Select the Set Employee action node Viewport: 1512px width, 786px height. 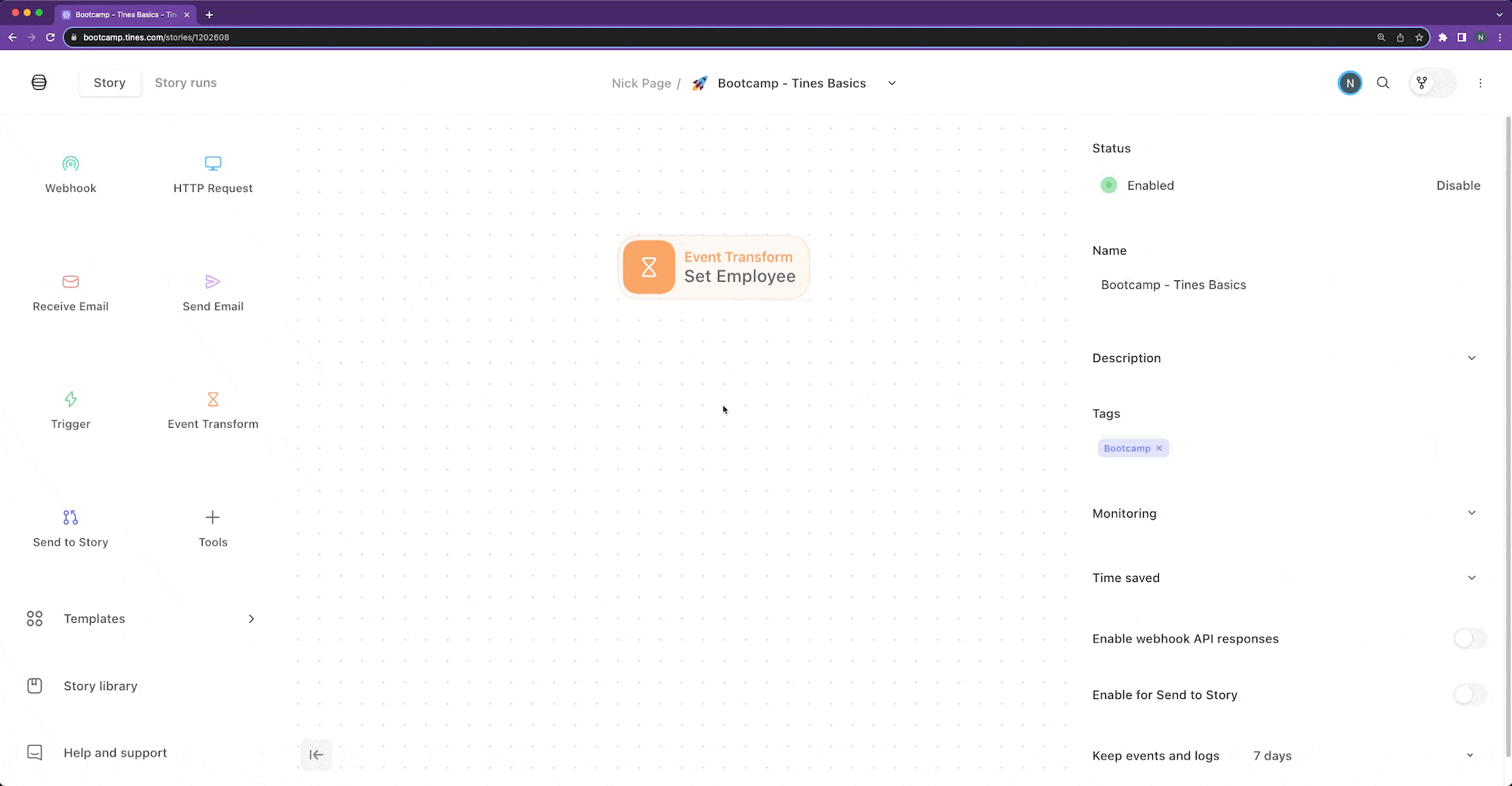pyautogui.click(x=714, y=268)
